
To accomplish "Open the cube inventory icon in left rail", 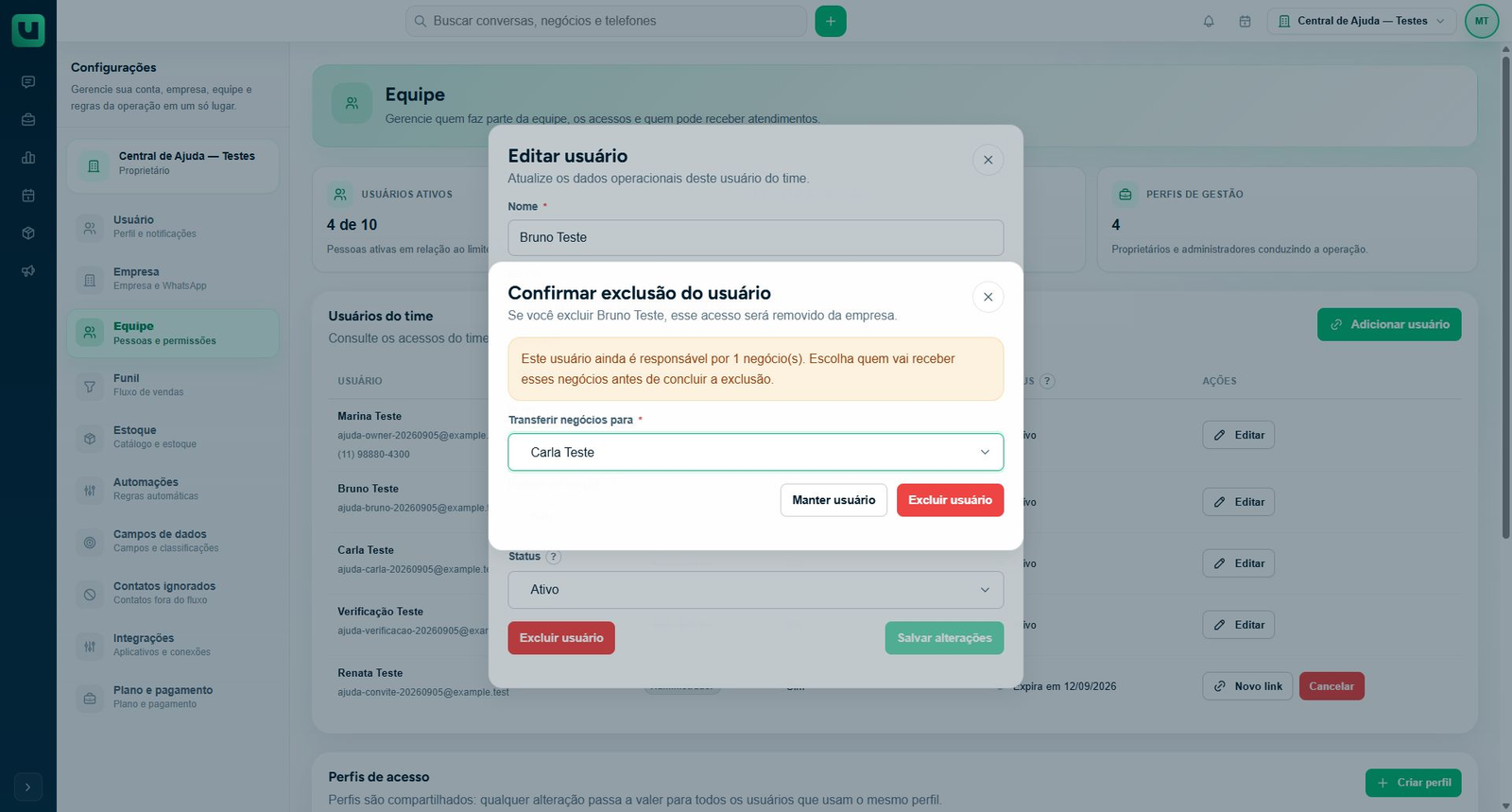I will [28, 233].
